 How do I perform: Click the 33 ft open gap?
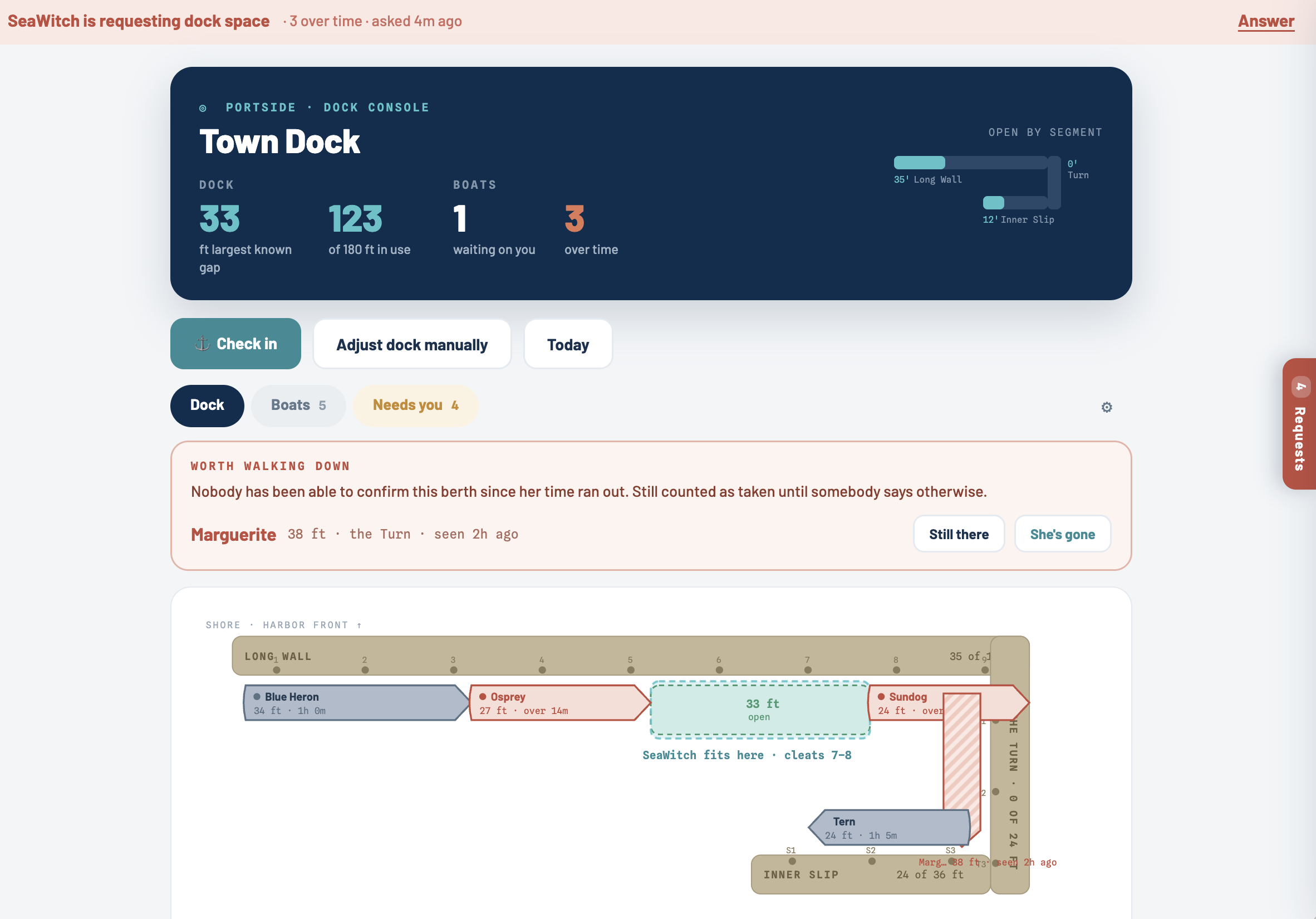(x=760, y=709)
